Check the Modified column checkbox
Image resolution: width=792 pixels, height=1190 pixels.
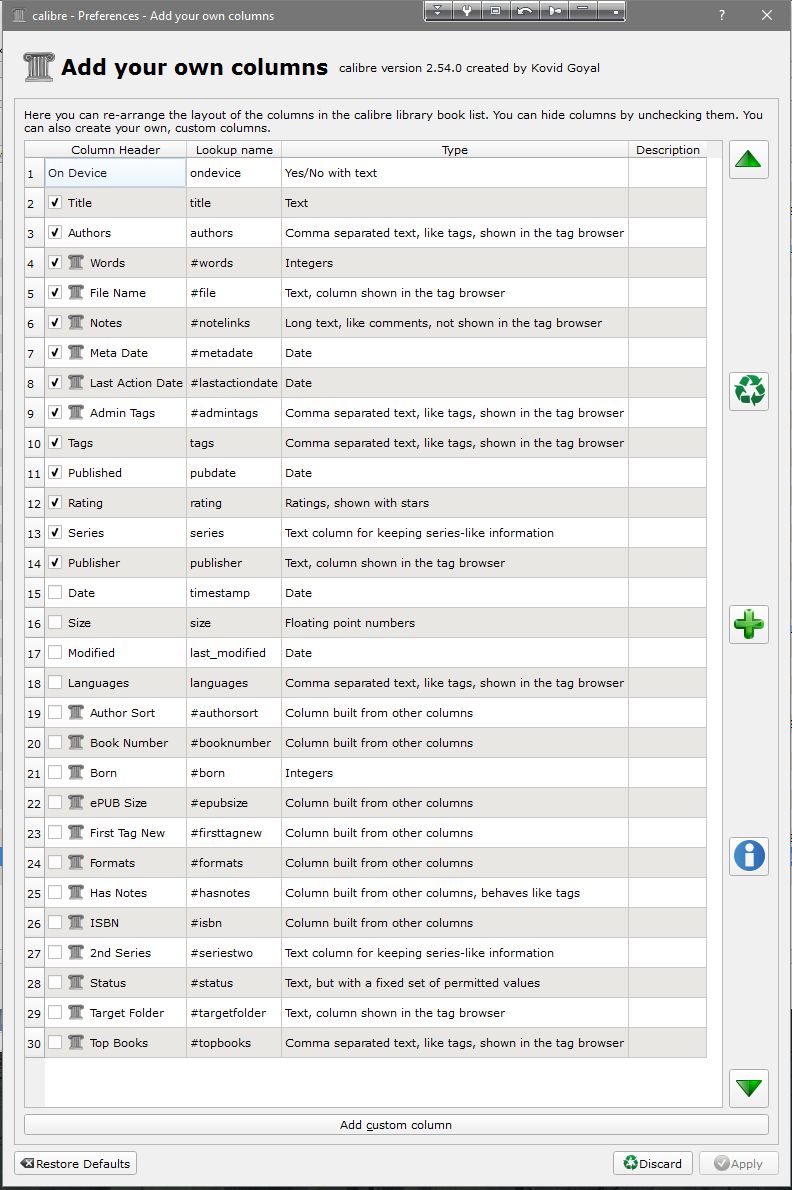coord(55,652)
